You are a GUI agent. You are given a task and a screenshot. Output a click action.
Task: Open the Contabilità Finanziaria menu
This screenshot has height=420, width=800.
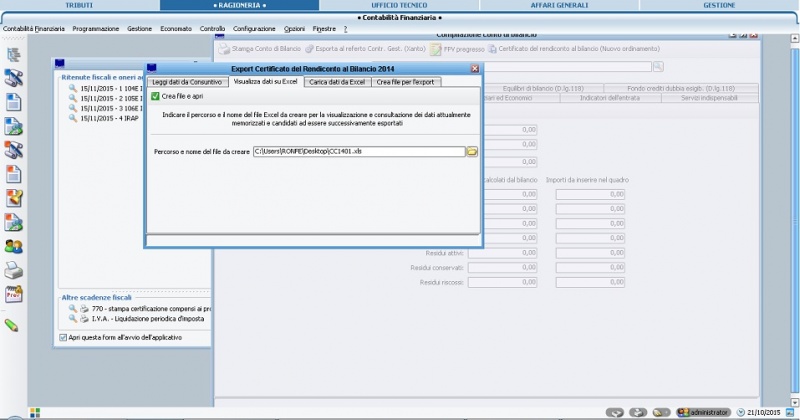point(34,29)
